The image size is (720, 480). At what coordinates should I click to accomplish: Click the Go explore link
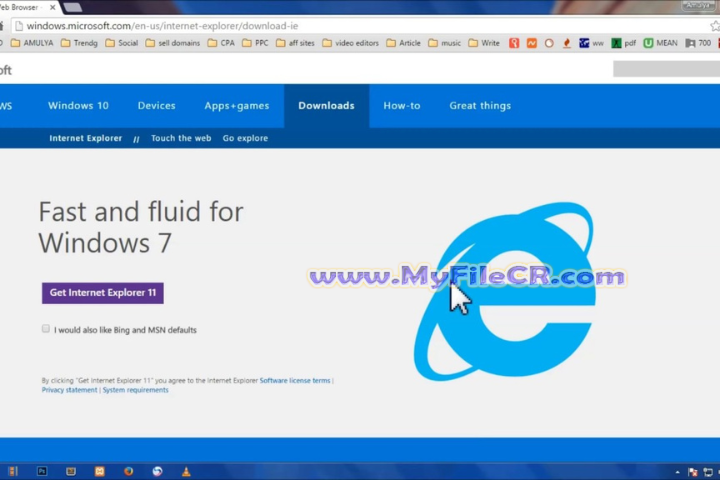pos(245,138)
